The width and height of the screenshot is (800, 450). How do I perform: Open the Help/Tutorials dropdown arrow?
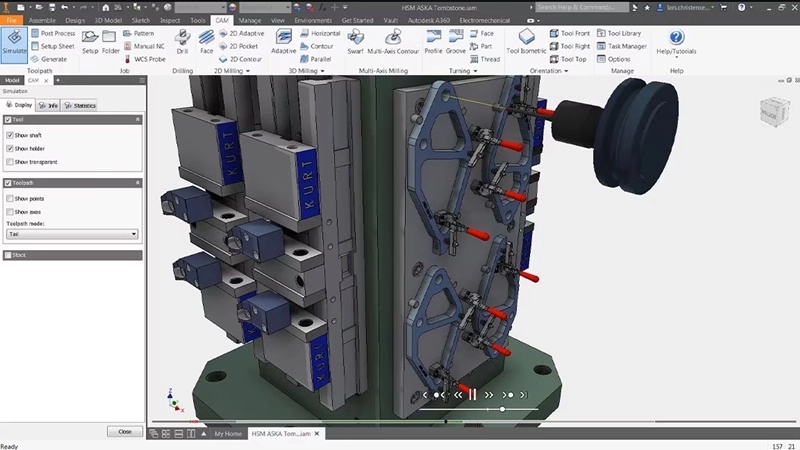coord(677,58)
